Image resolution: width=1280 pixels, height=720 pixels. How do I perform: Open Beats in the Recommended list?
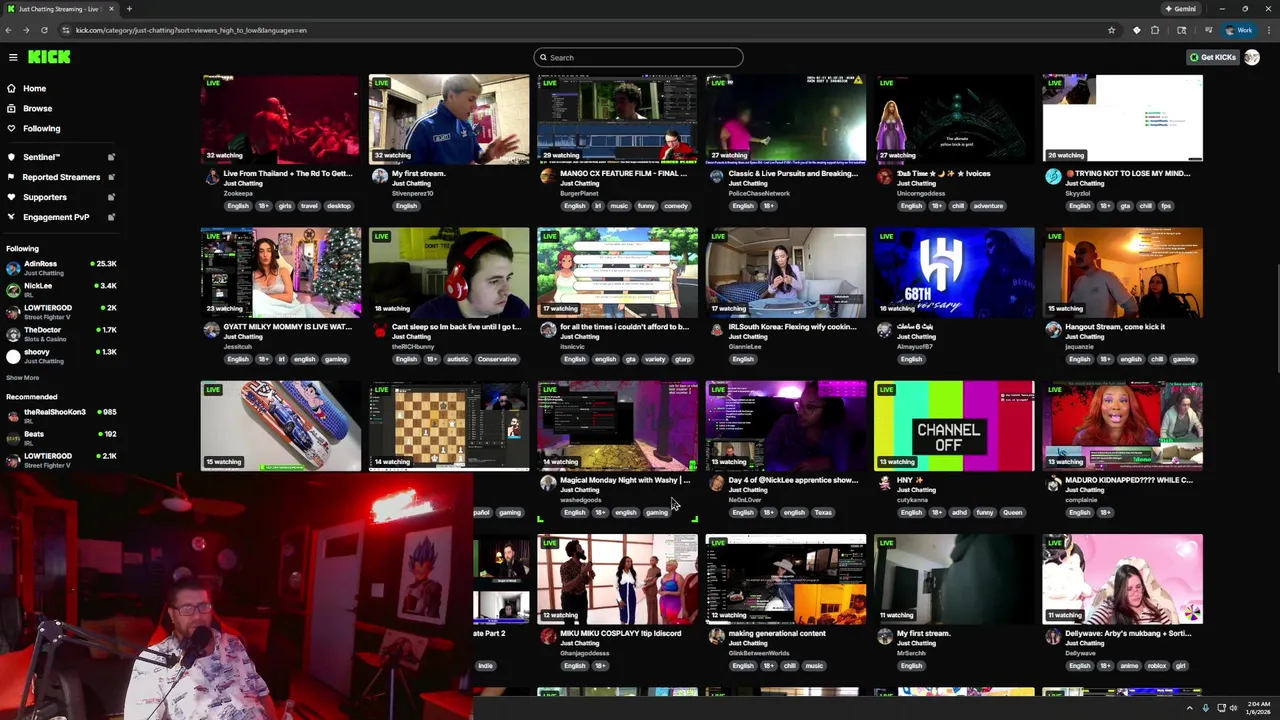point(60,438)
